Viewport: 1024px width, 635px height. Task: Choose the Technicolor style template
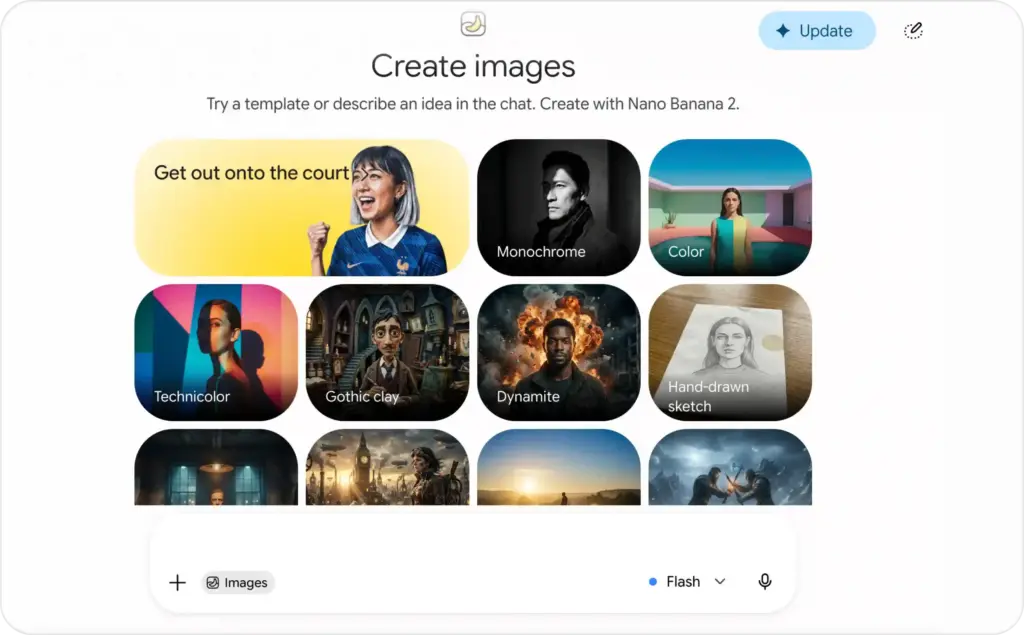tap(216, 353)
